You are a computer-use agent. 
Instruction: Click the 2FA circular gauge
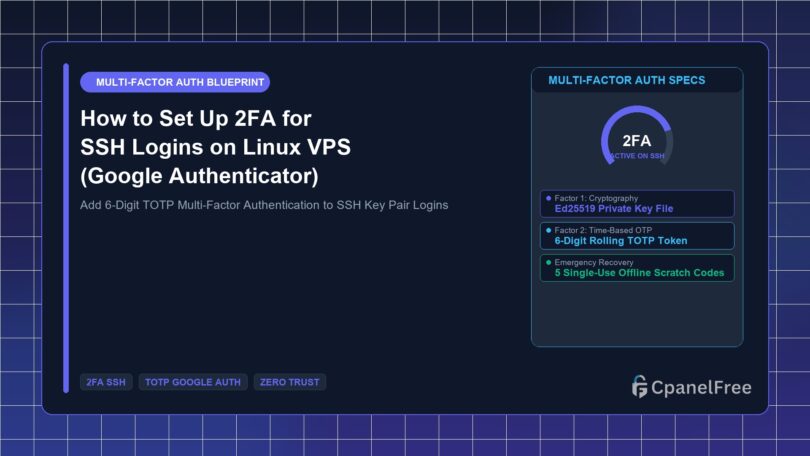coord(636,136)
